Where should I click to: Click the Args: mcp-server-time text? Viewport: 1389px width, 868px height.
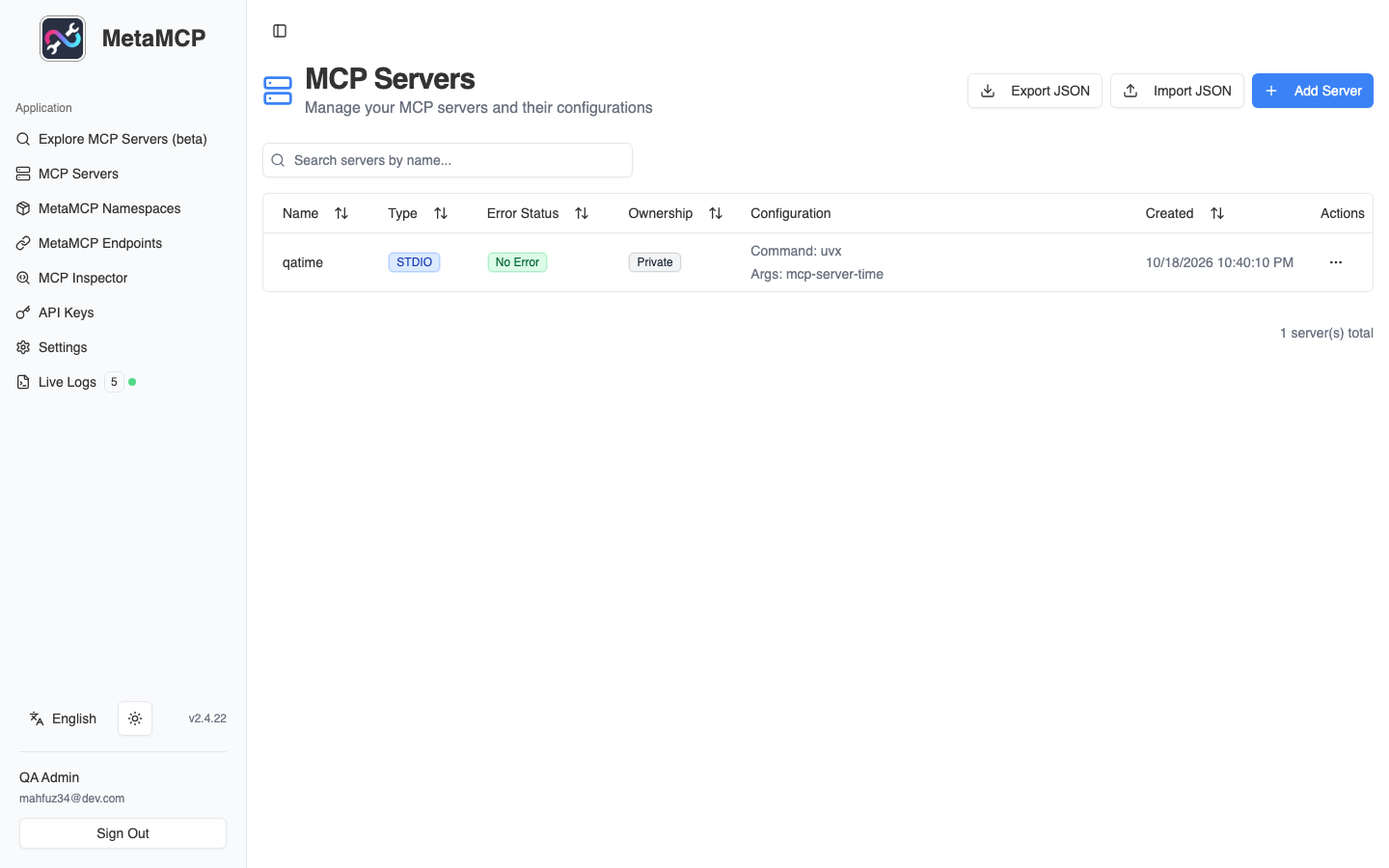(817, 274)
